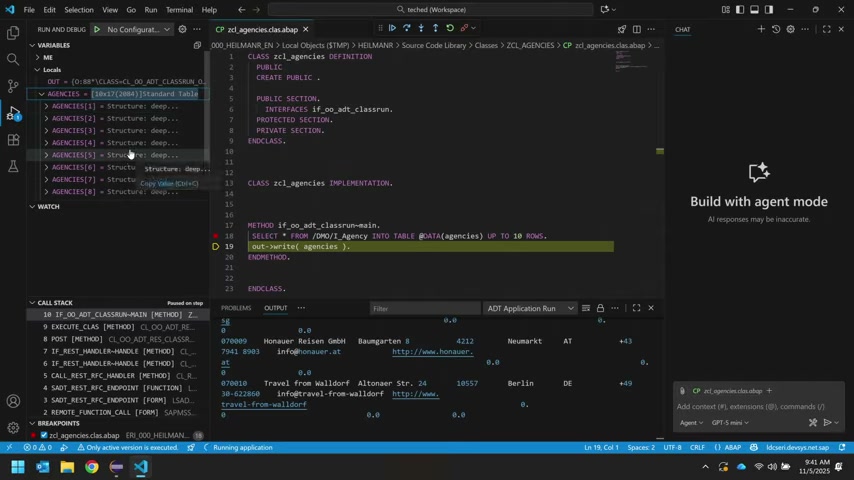This screenshot has height=480, width=854.
Task: Open the http://www.honauer. link in output
Action: (432, 352)
